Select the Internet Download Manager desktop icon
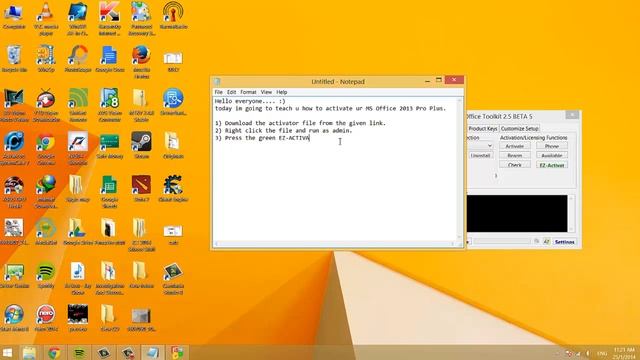Image resolution: width=640 pixels, height=360 pixels. click(46, 192)
